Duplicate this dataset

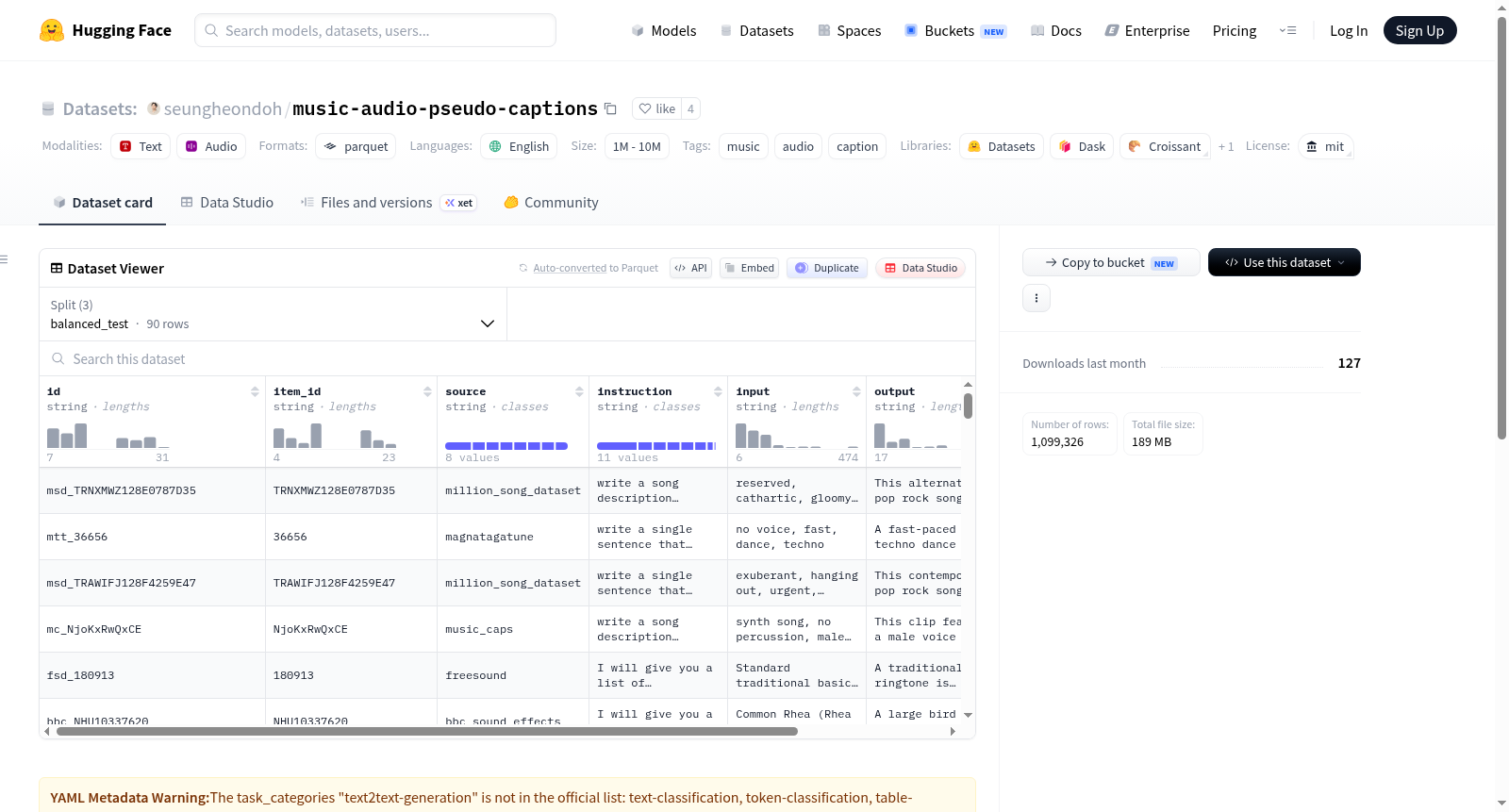(827, 268)
